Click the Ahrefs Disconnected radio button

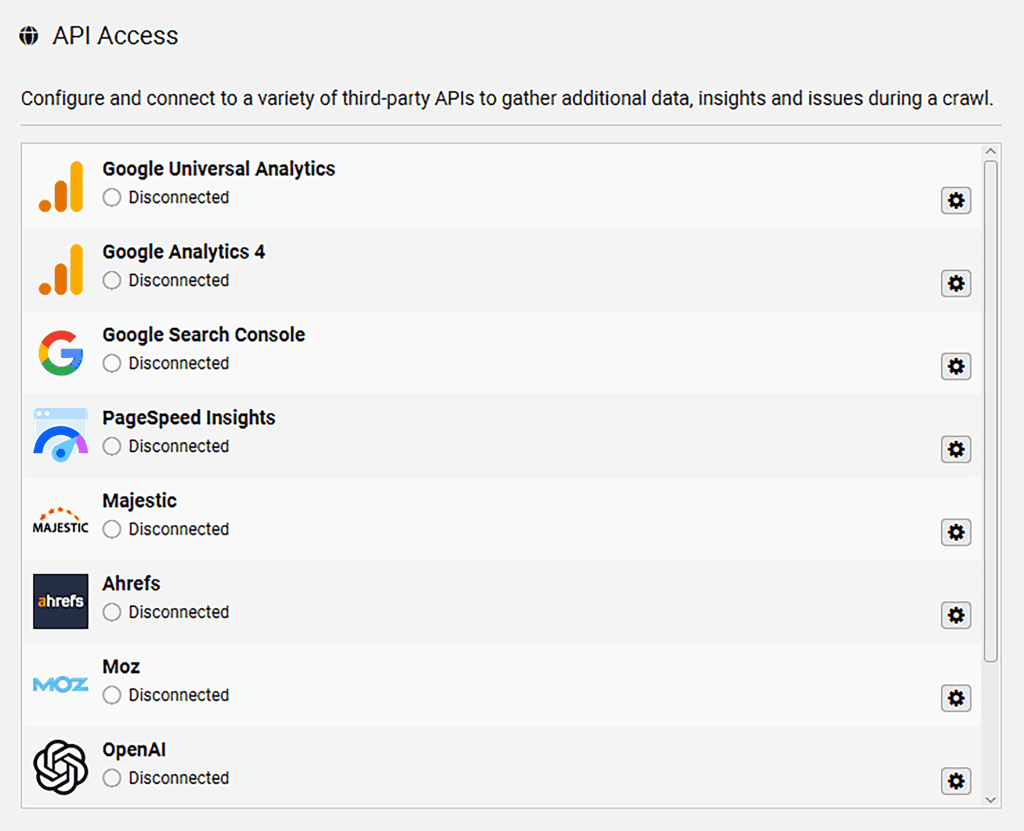coord(112,612)
